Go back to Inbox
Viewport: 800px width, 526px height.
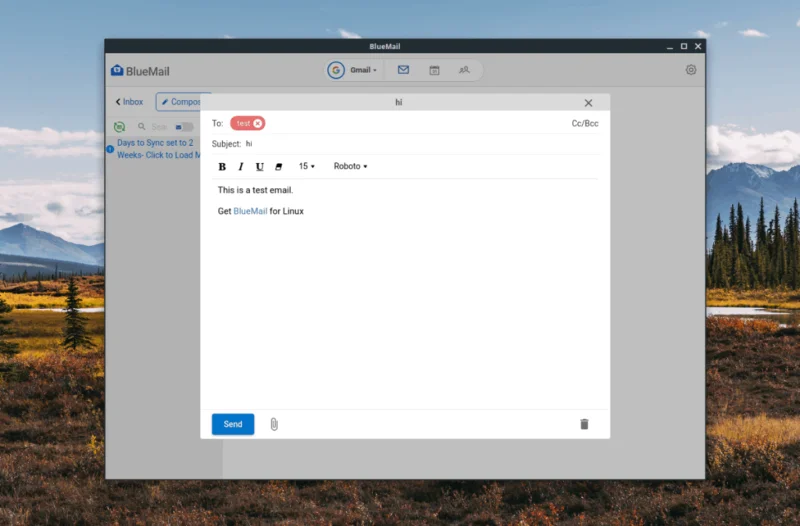(129, 102)
